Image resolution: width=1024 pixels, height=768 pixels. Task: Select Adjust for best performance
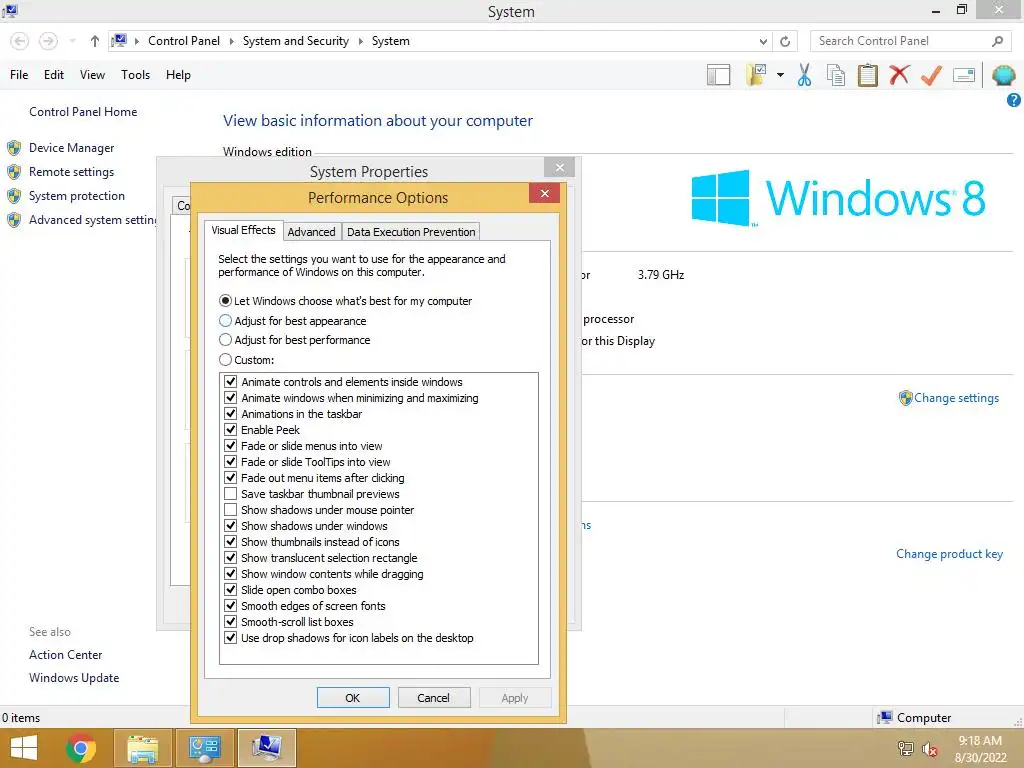coord(225,340)
